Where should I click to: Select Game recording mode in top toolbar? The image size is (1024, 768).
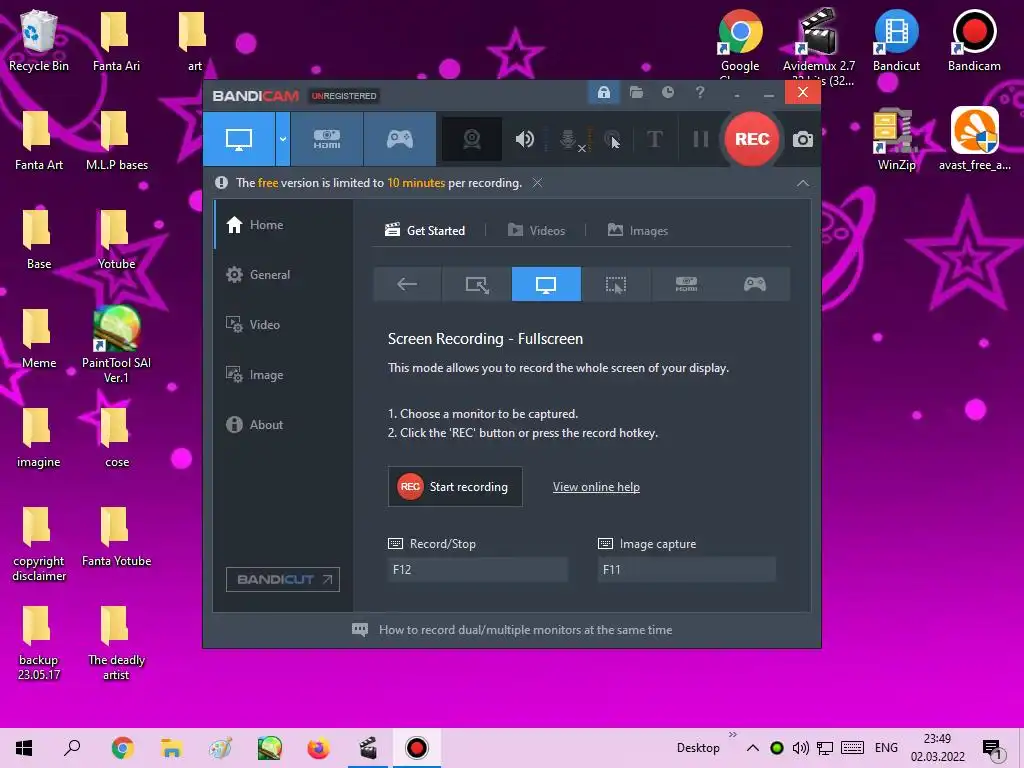400,139
